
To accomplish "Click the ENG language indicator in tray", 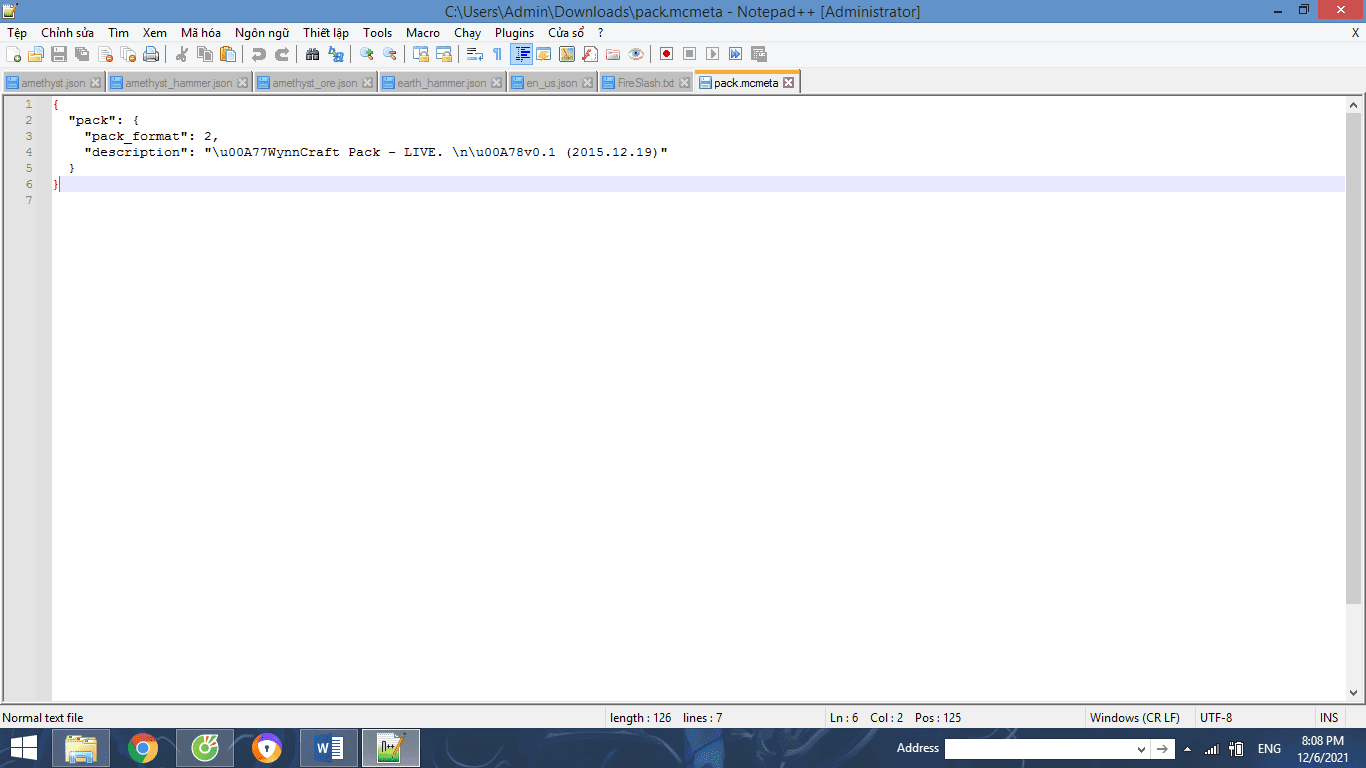I will coord(1269,749).
